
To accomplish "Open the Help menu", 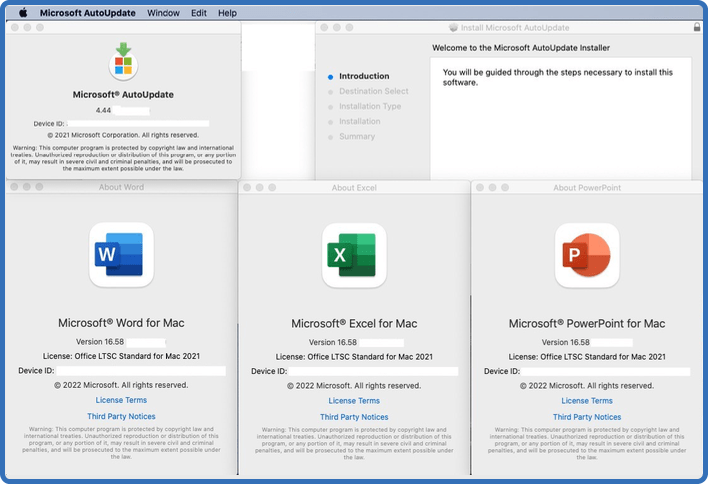I will [227, 13].
